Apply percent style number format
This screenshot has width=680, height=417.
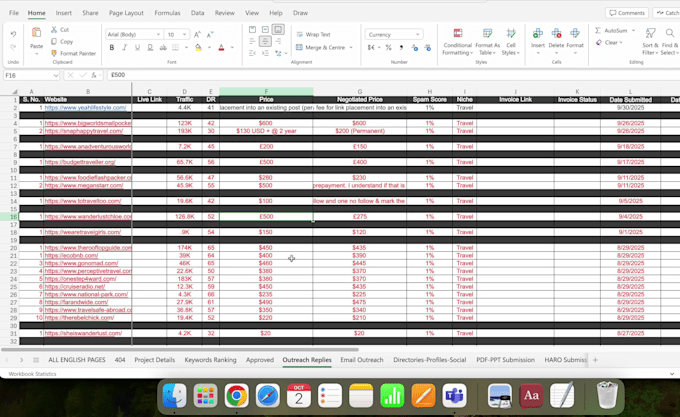point(389,48)
